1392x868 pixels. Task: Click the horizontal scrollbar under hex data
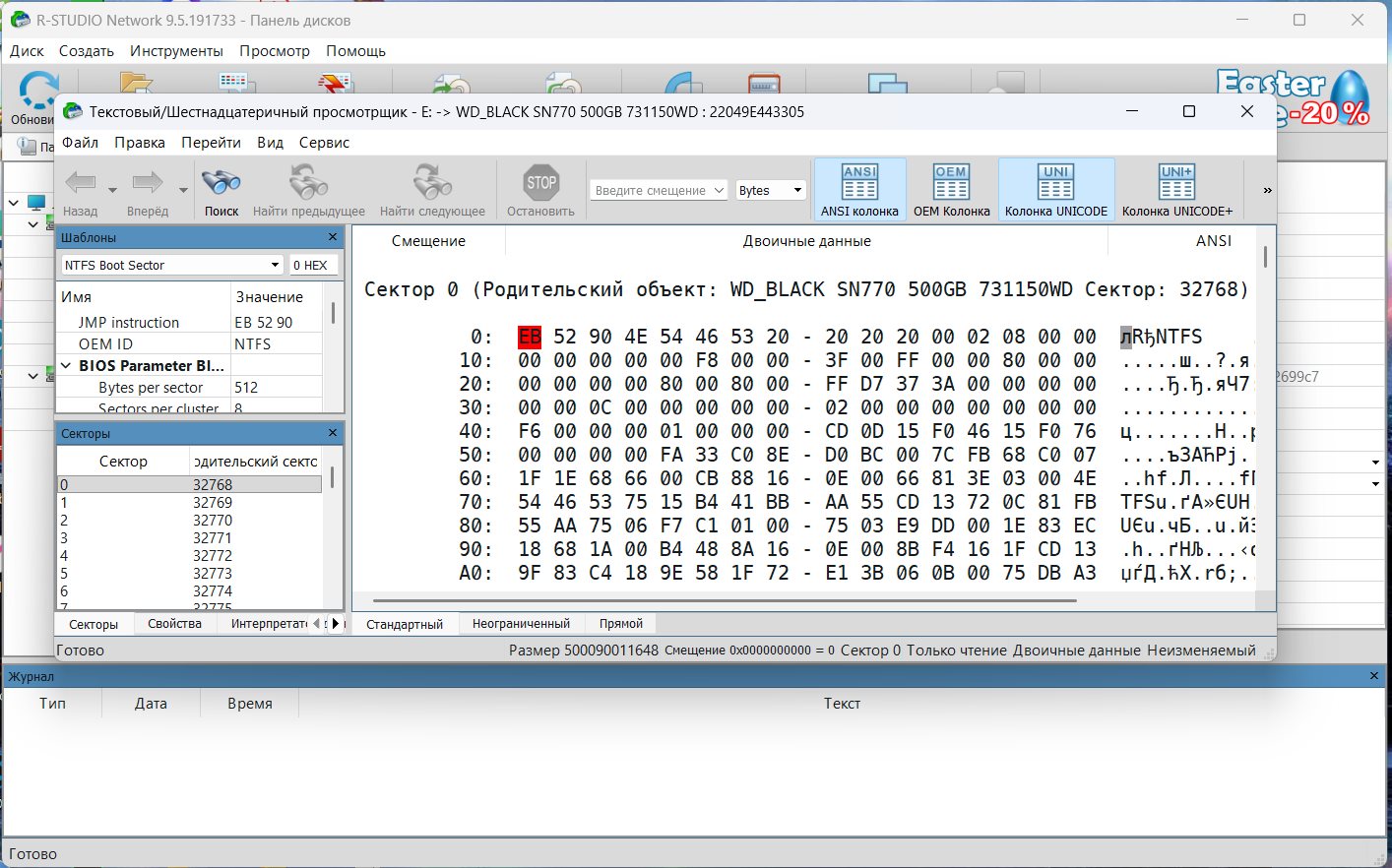pos(724,600)
